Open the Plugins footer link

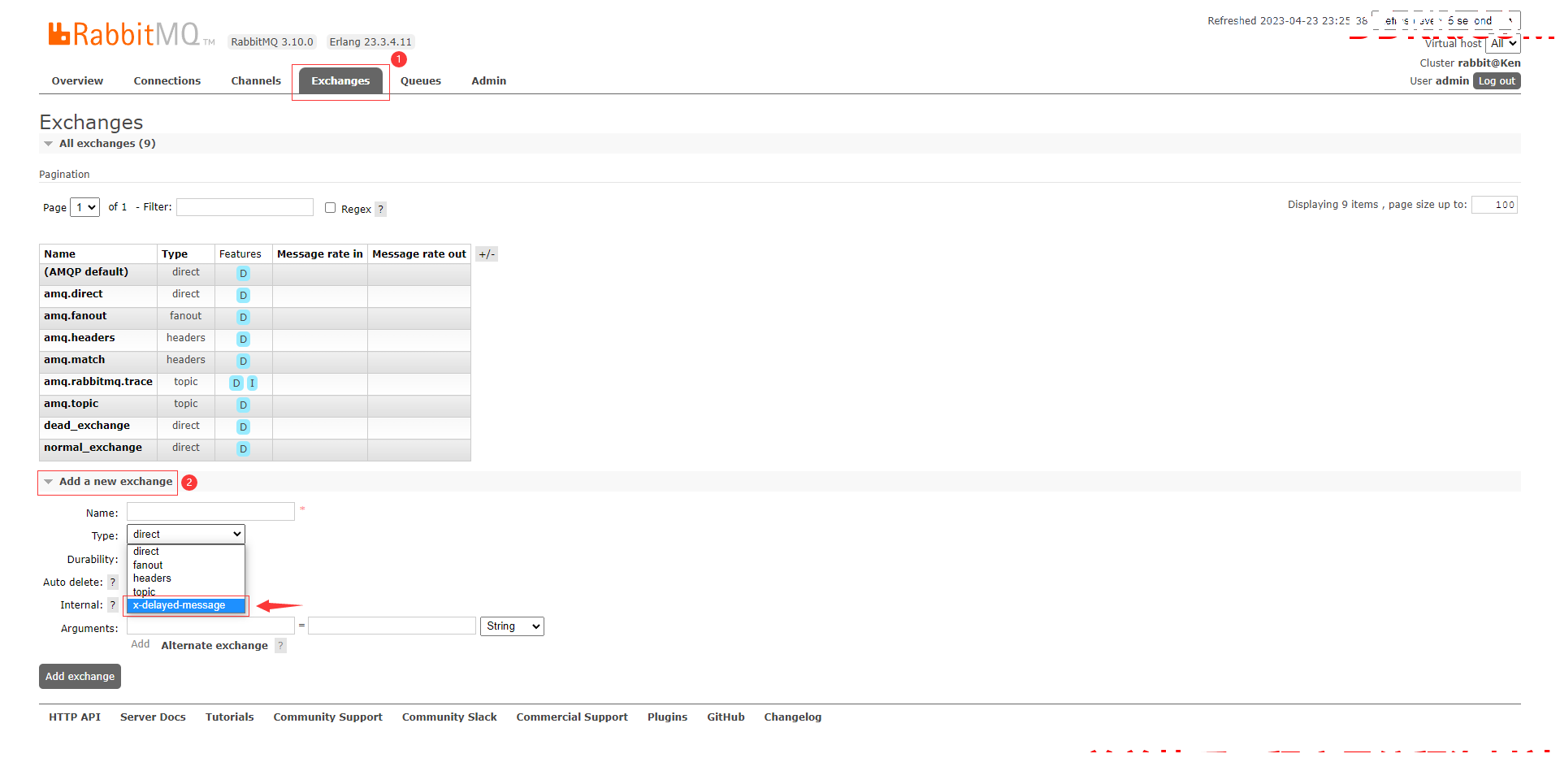pos(668,717)
